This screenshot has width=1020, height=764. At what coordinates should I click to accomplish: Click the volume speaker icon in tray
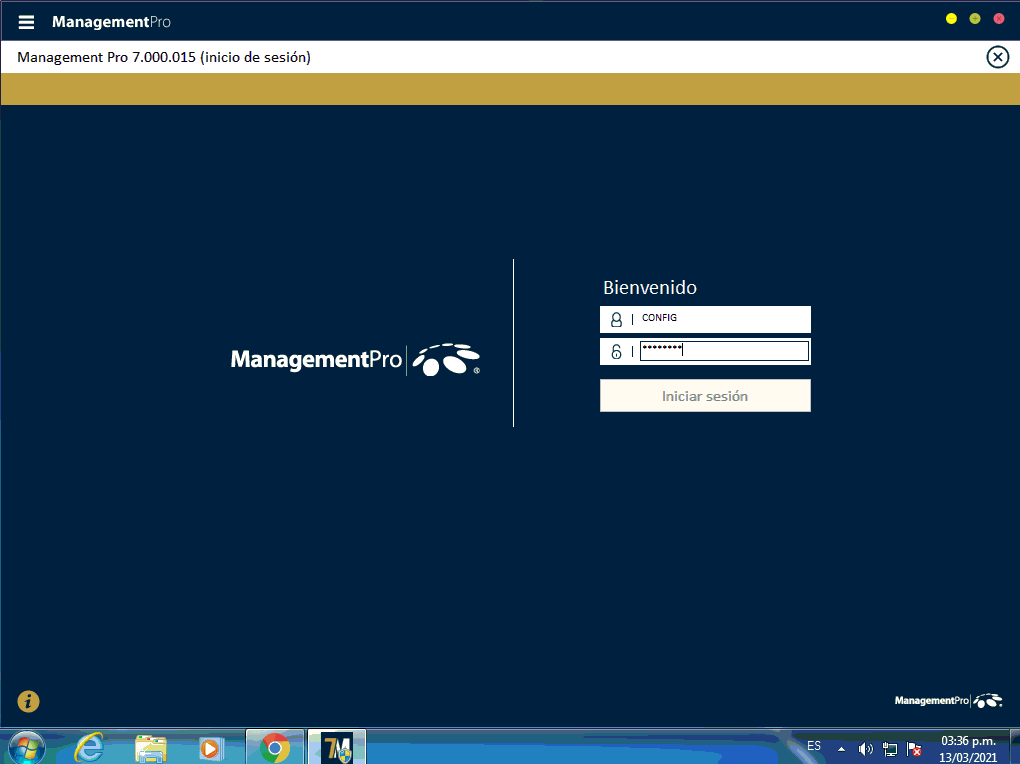tap(865, 748)
